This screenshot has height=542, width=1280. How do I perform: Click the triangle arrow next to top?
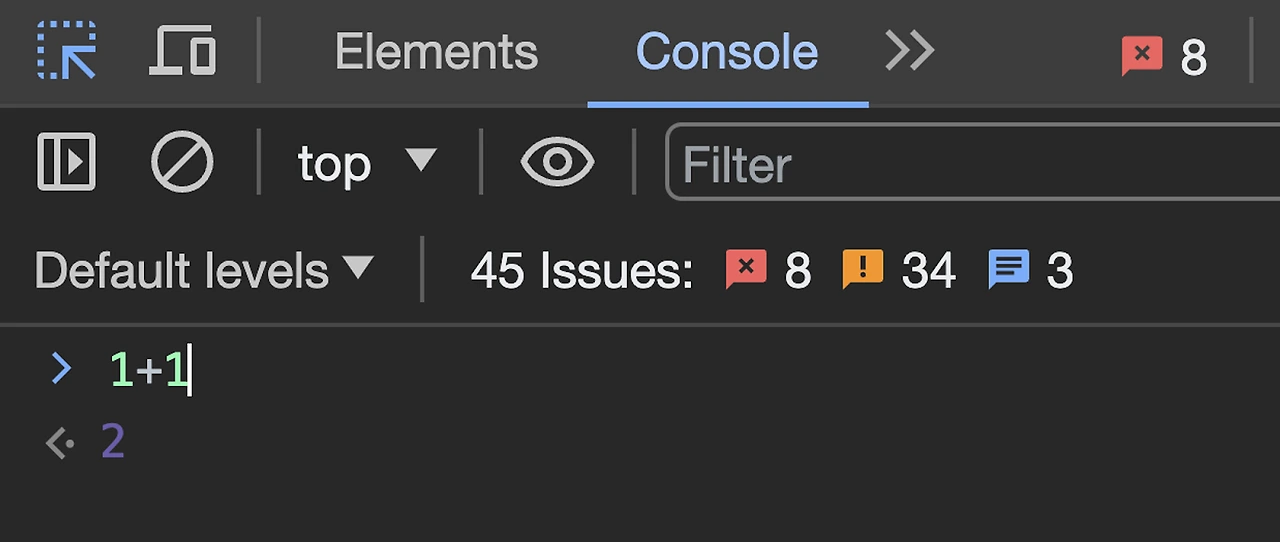[421, 159]
